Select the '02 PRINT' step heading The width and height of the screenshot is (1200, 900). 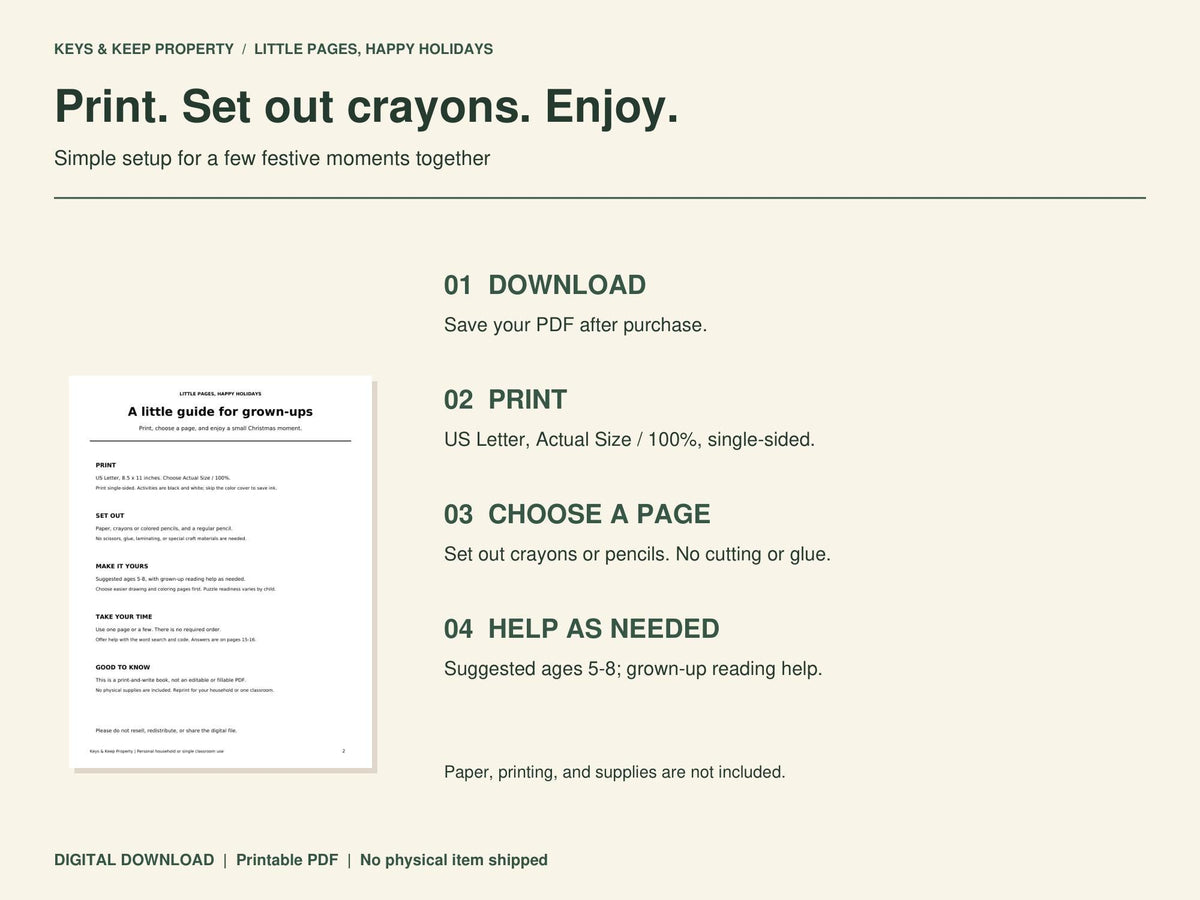(x=505, y=400)
